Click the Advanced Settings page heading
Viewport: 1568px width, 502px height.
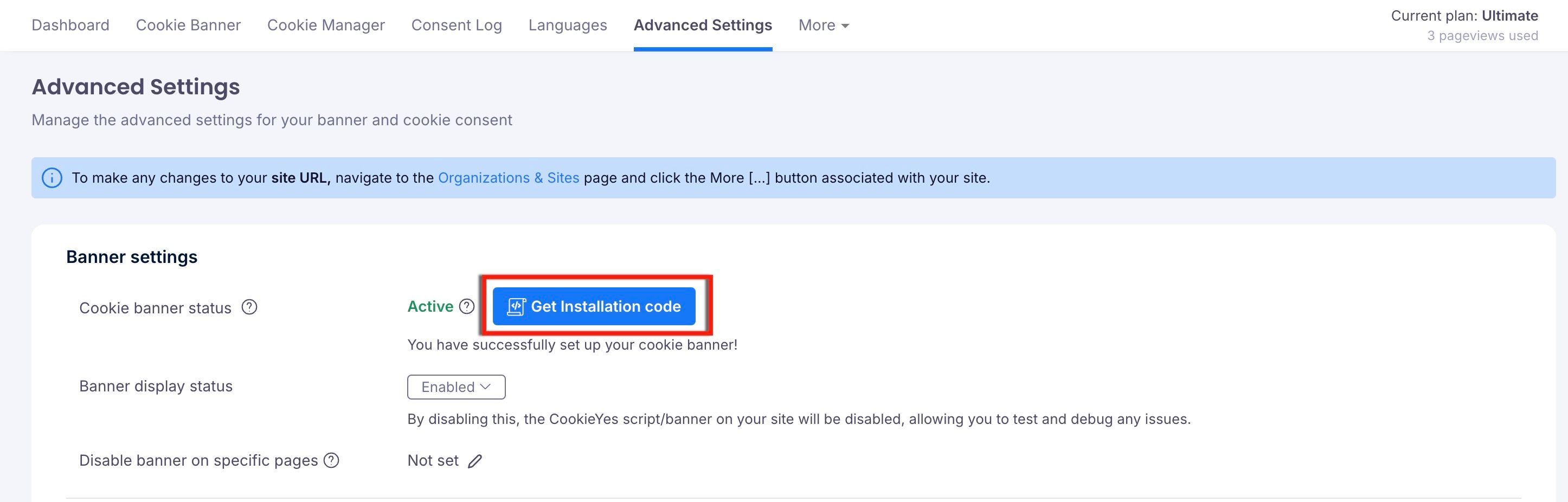[x=136, y=87]
